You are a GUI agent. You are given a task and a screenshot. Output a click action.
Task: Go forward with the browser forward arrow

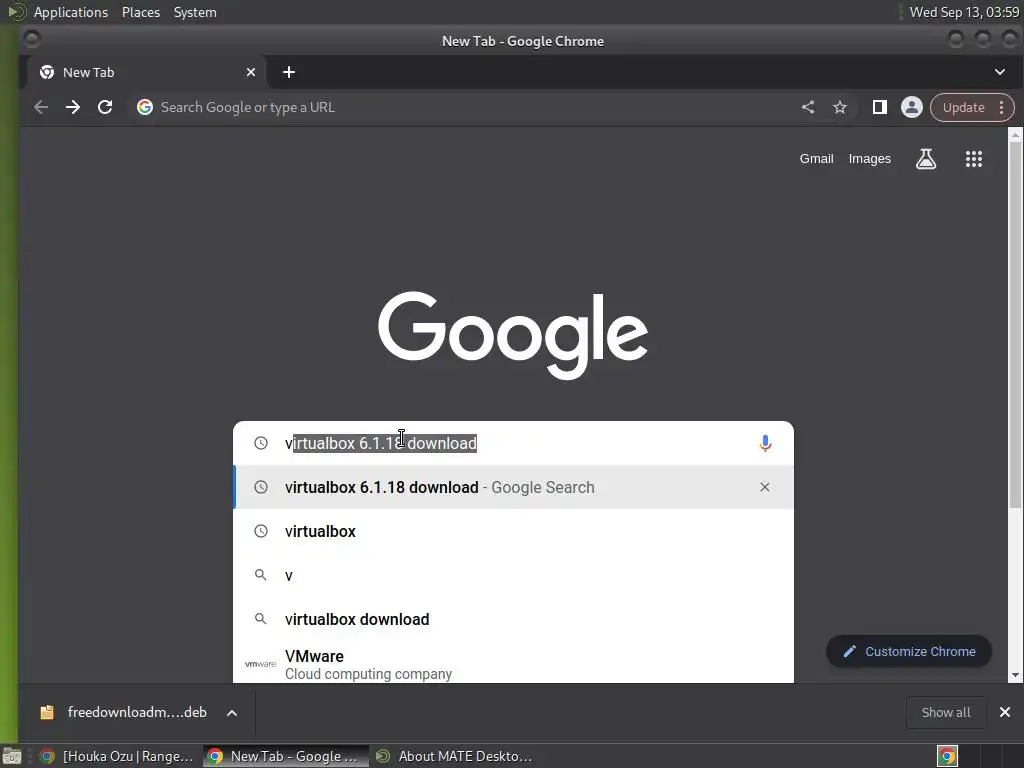pos(72,107)
